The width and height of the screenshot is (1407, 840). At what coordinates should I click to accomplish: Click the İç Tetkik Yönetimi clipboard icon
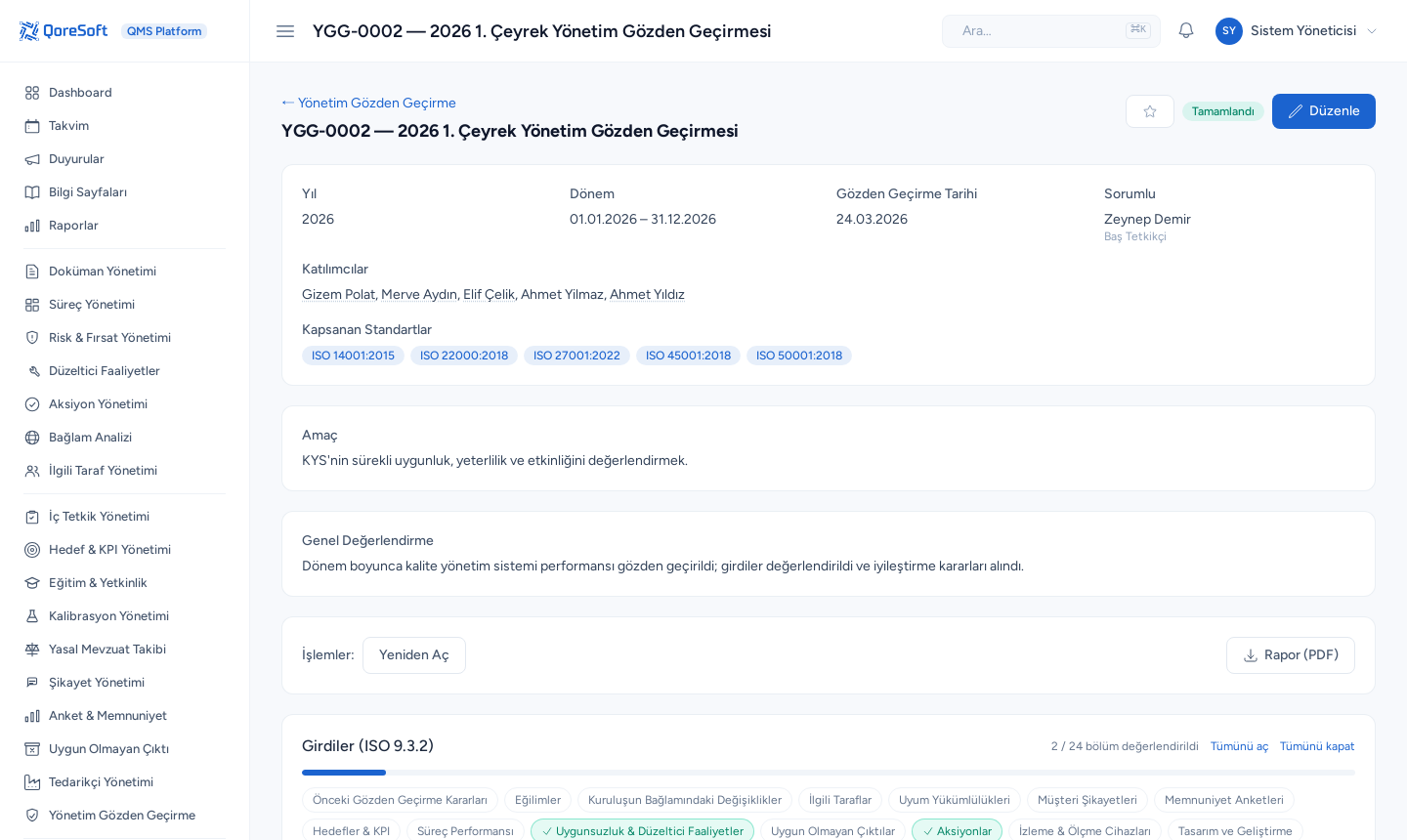32,517
